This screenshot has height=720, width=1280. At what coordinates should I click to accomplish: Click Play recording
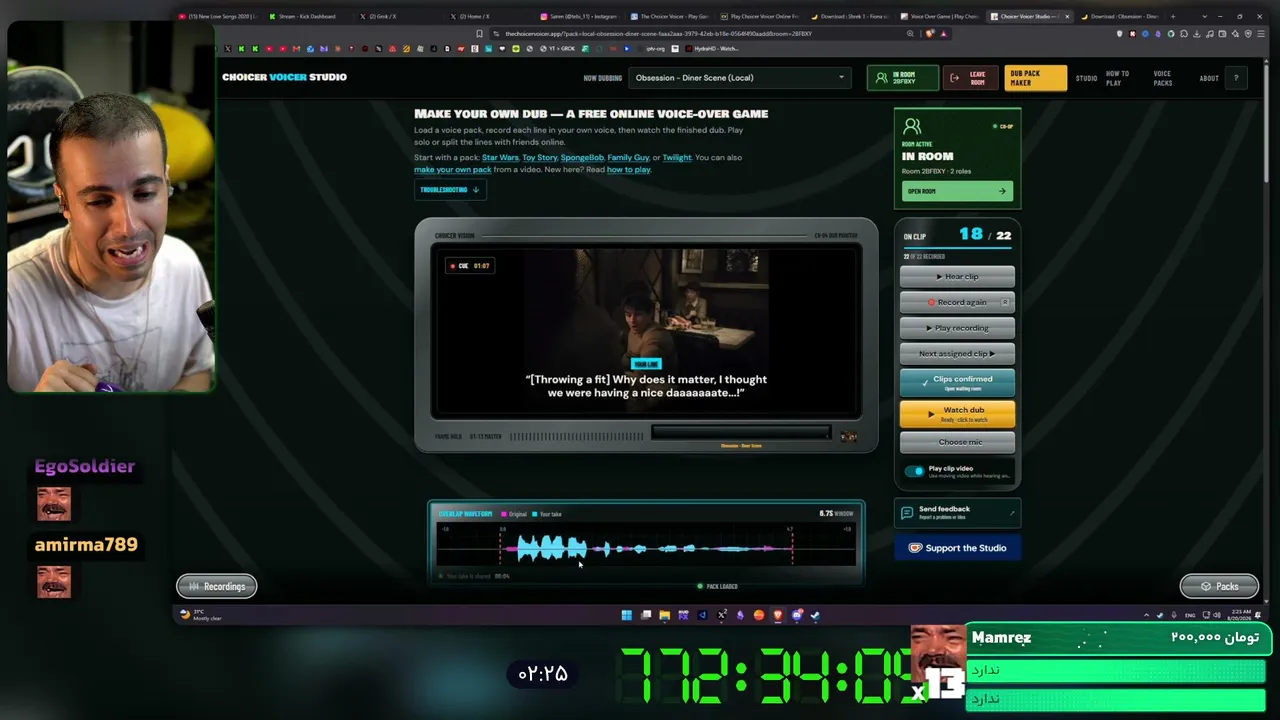point(957,328)
